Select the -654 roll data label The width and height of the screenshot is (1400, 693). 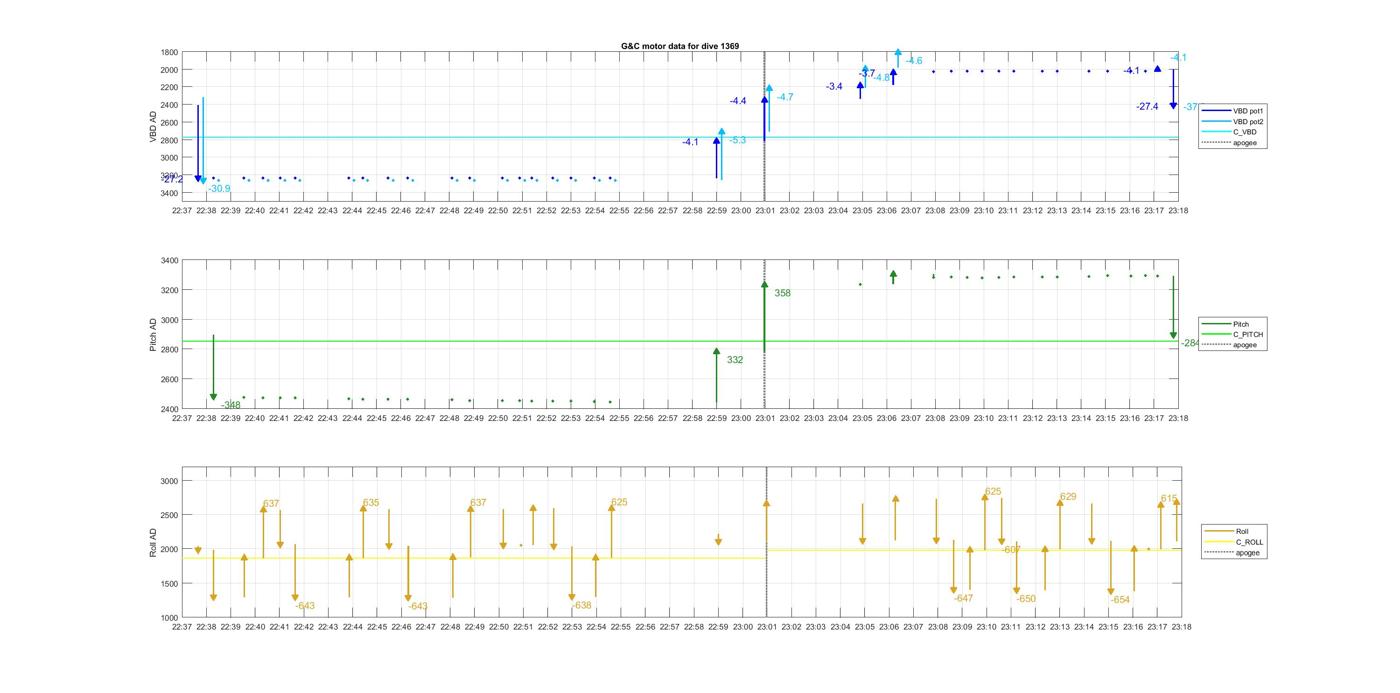[1120, 600]
